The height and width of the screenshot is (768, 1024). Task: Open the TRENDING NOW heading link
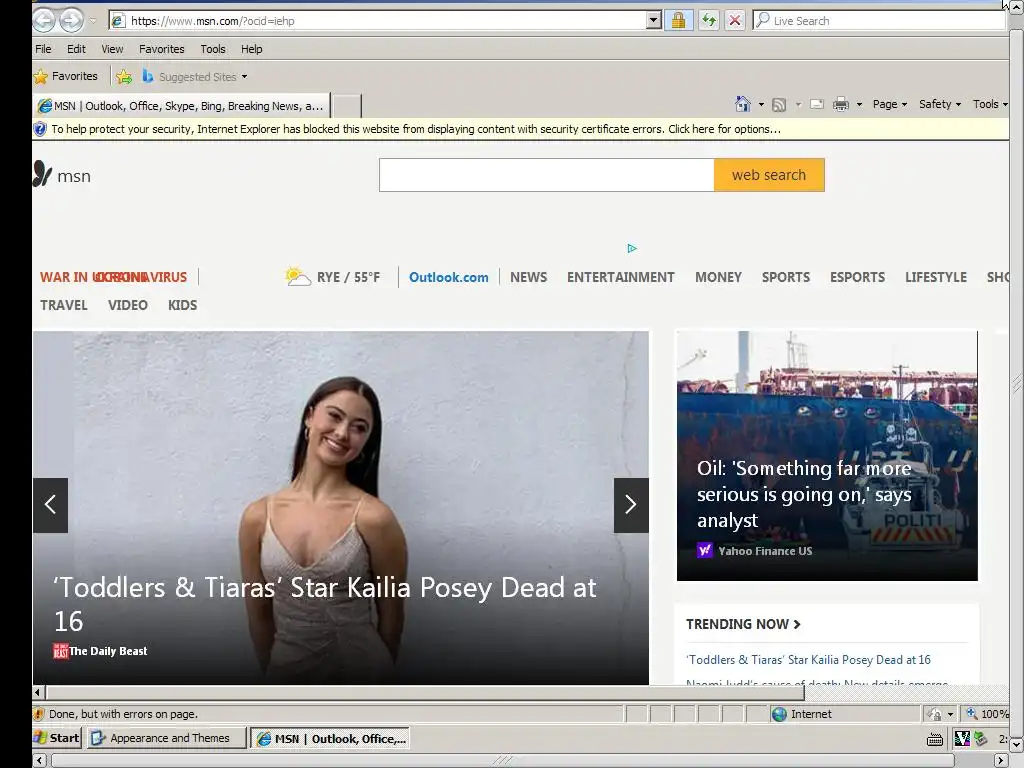743,624
